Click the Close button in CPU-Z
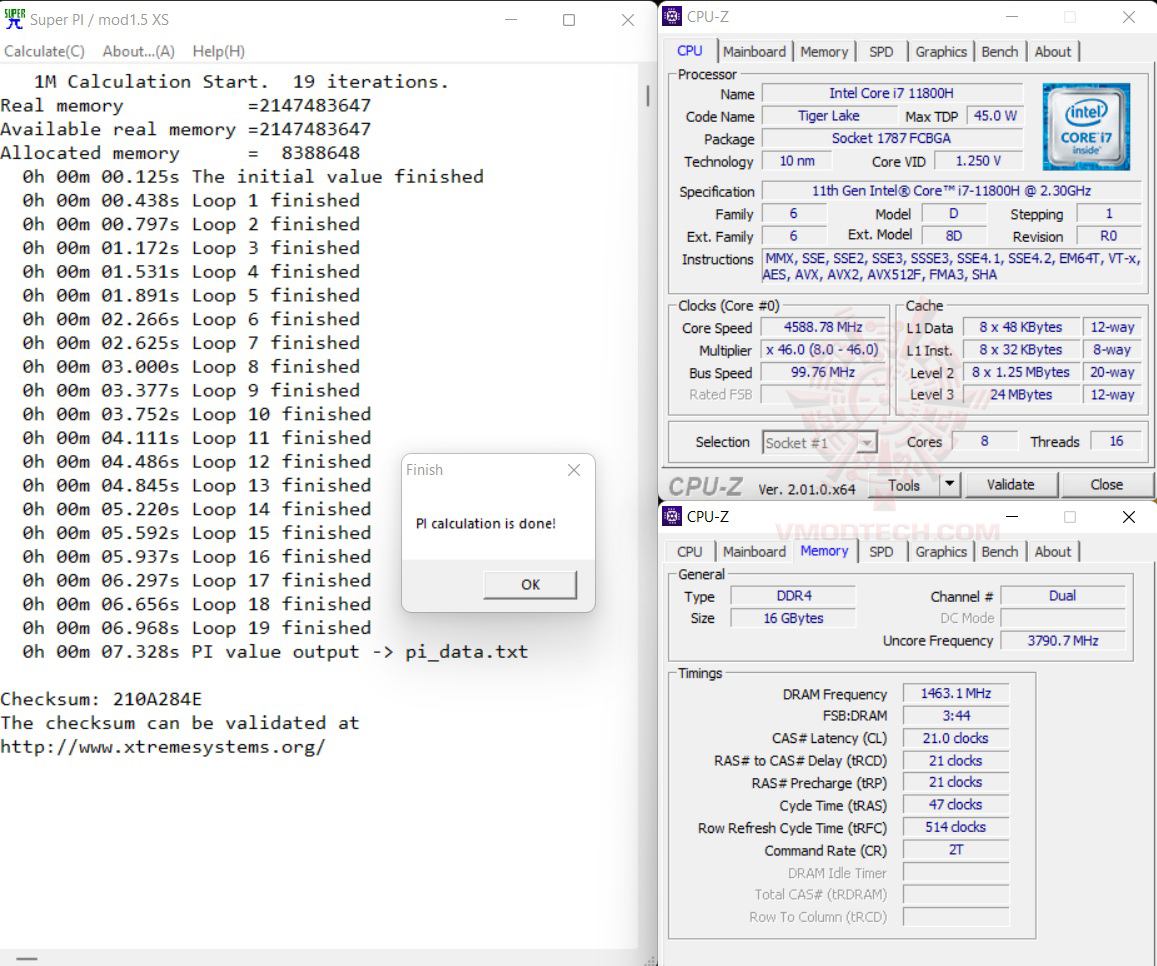This screenshot has width=1157, height=966. (1106, 485)
